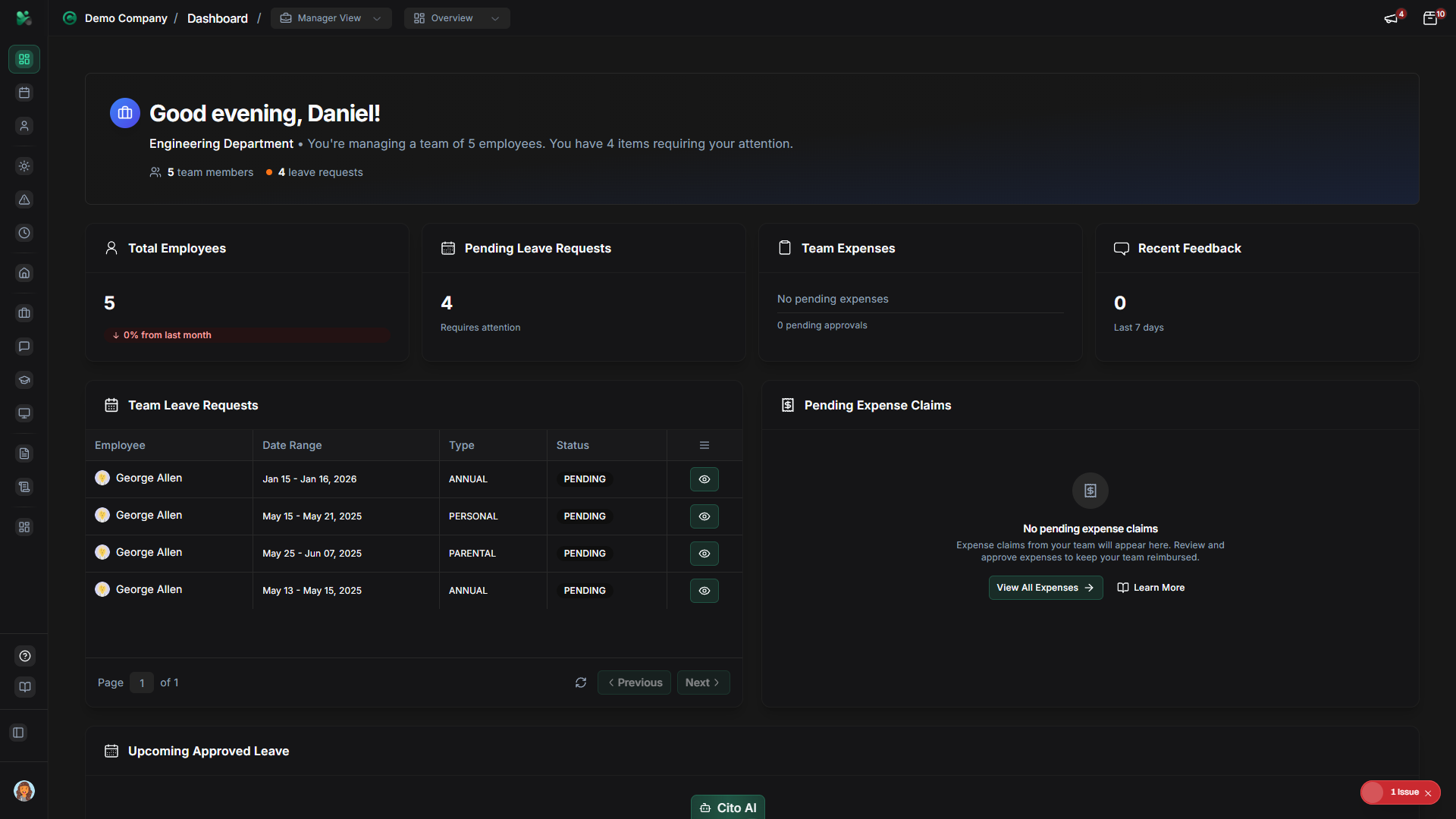Collapse the sidebar using the panel toggle
The width and height of the screenshot is (1456, 819).
(18, 733)
